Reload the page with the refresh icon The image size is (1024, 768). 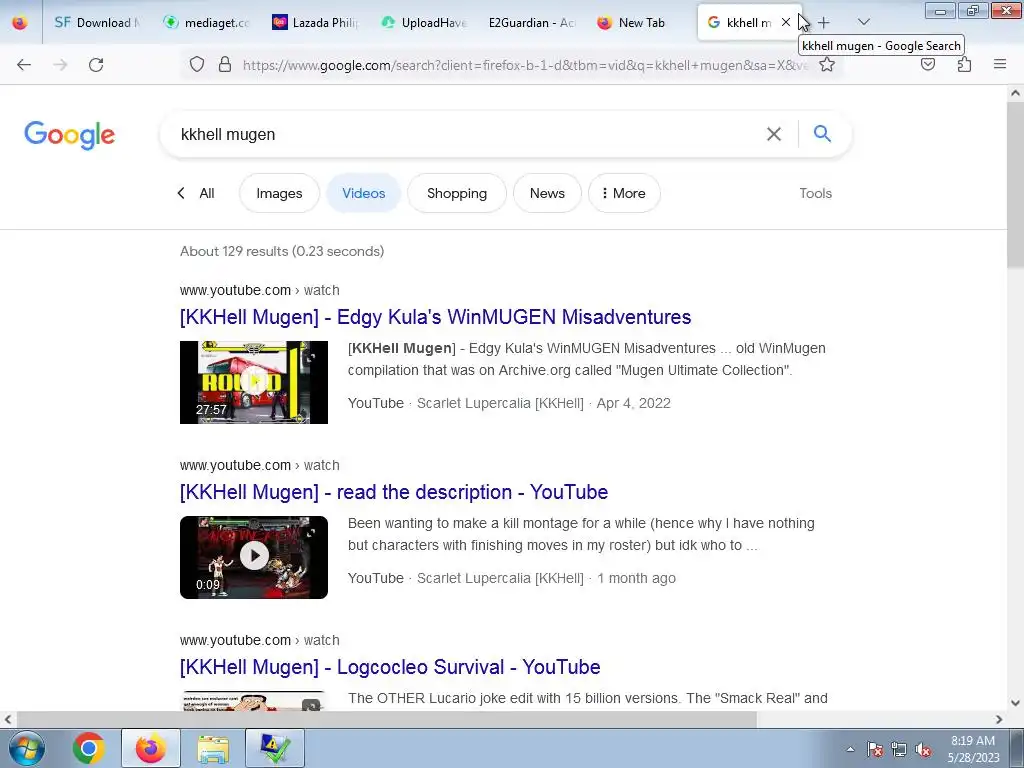96,65
